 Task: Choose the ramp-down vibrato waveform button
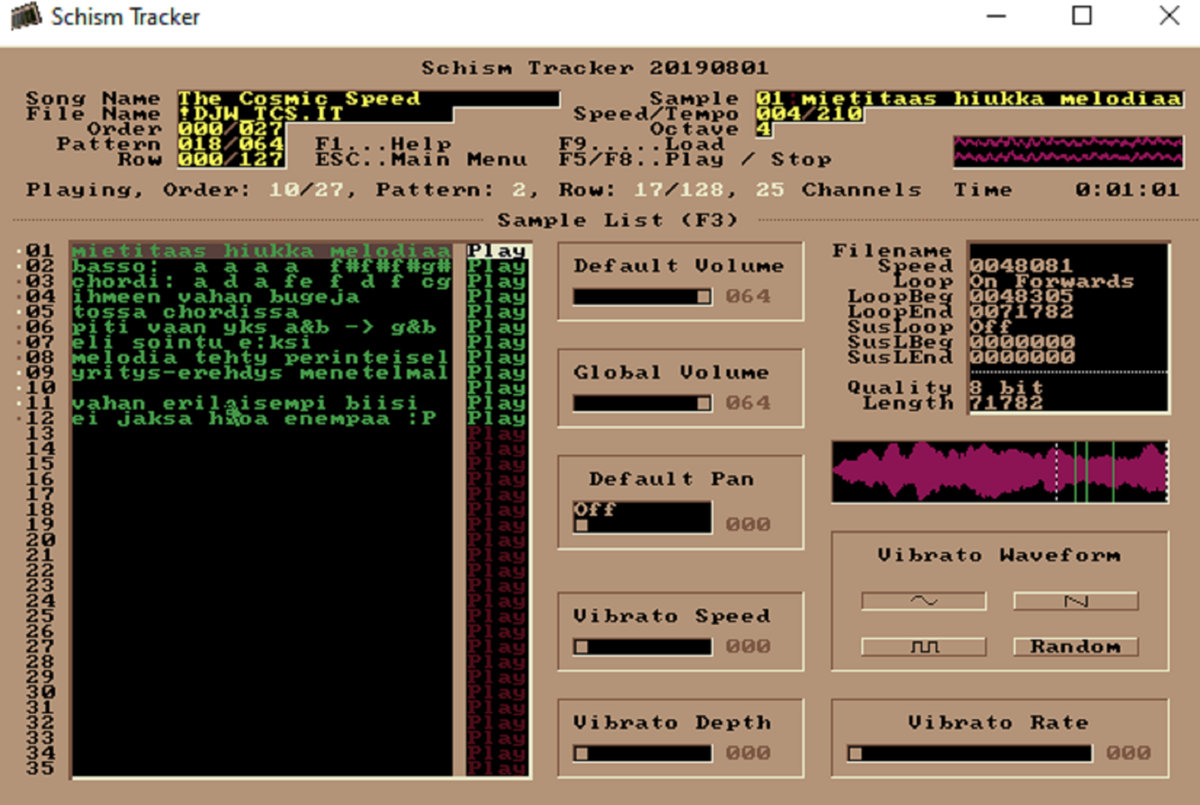[x=1075, y=601]
